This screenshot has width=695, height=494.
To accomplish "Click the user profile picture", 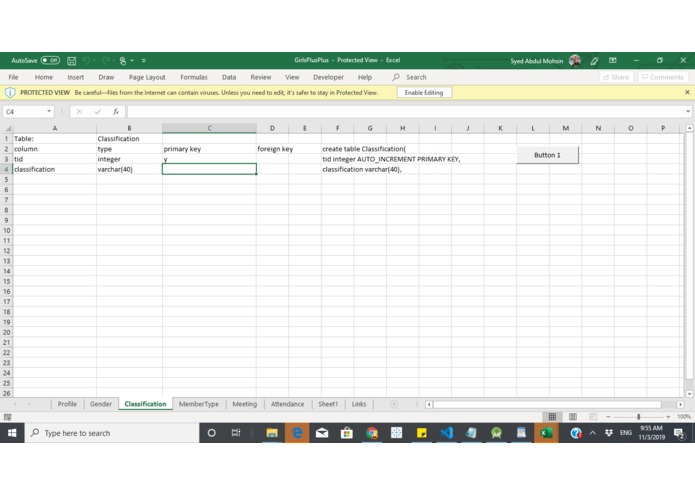I will (575, 61).
